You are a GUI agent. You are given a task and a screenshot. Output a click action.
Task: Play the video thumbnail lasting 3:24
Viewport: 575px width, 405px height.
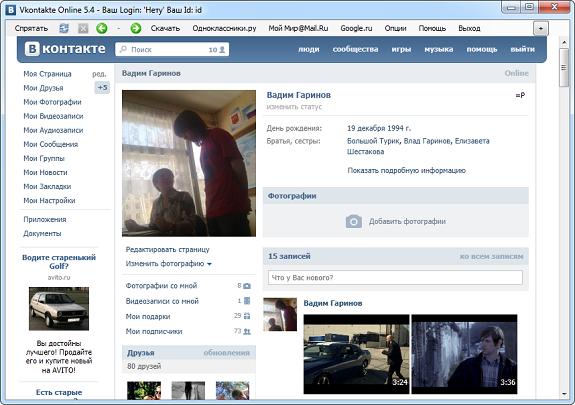pos(356,354)
